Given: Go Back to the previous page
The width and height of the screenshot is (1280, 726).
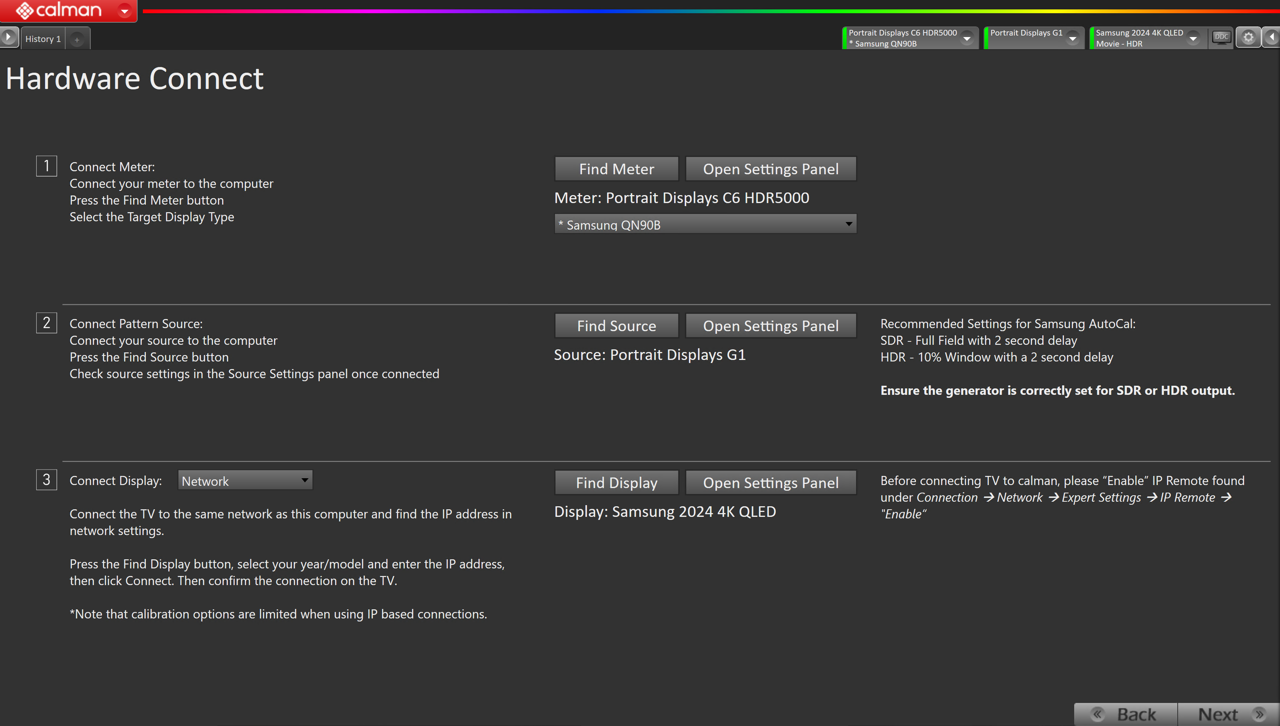Looking at the screenshot, I should [x=1125, y=714].
